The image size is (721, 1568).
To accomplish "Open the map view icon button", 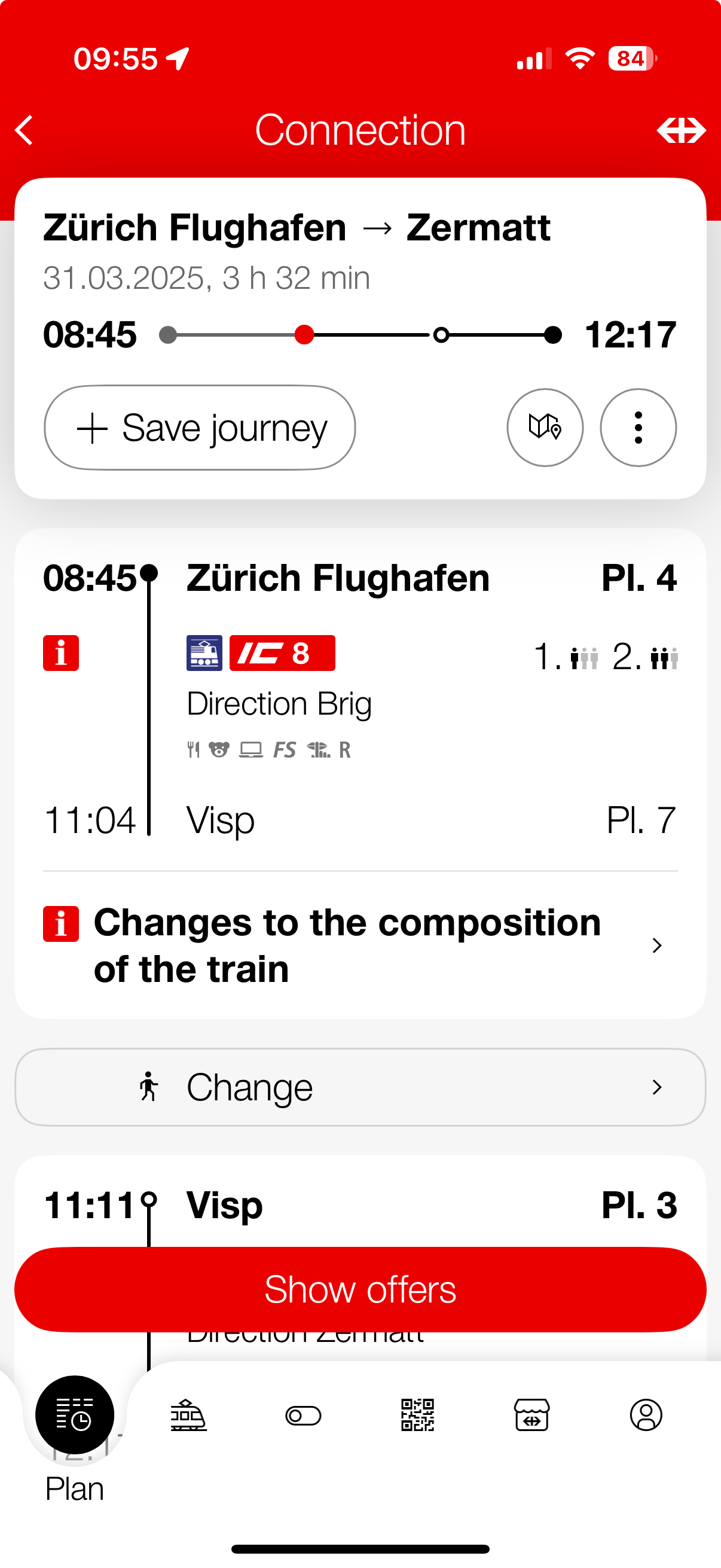I will click(x=545, y=428).
